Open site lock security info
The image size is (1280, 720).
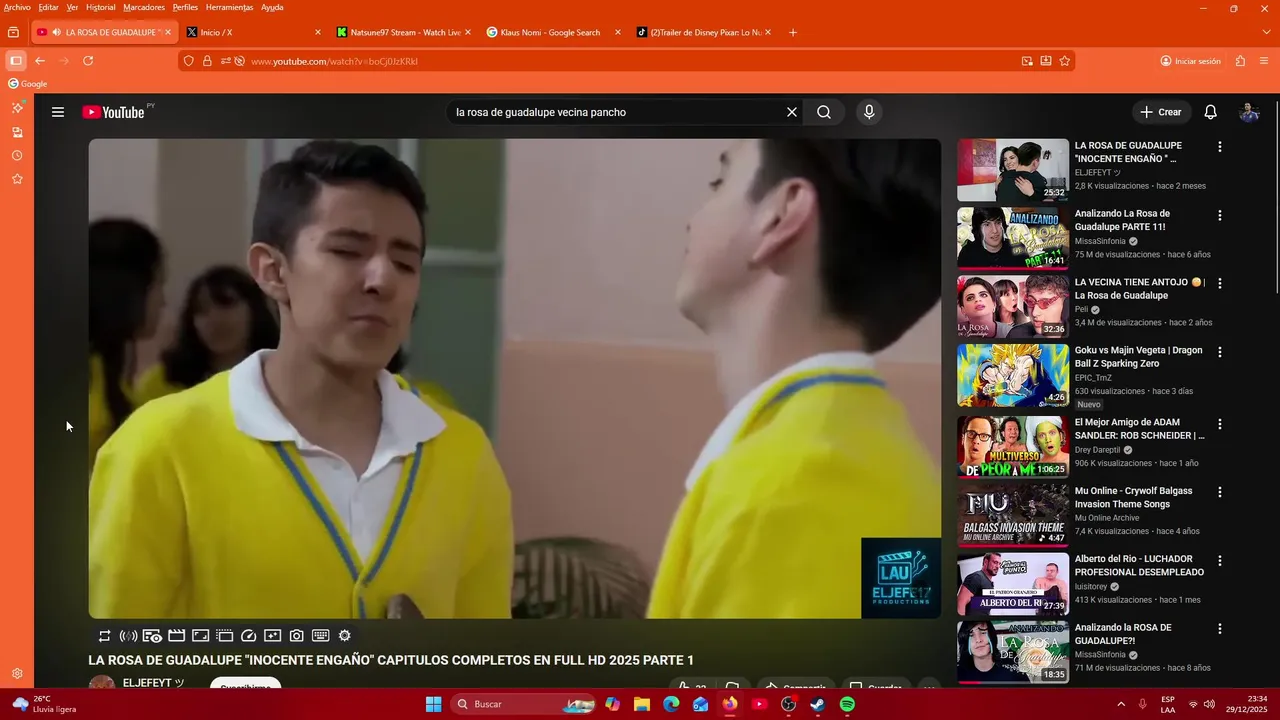207,61
